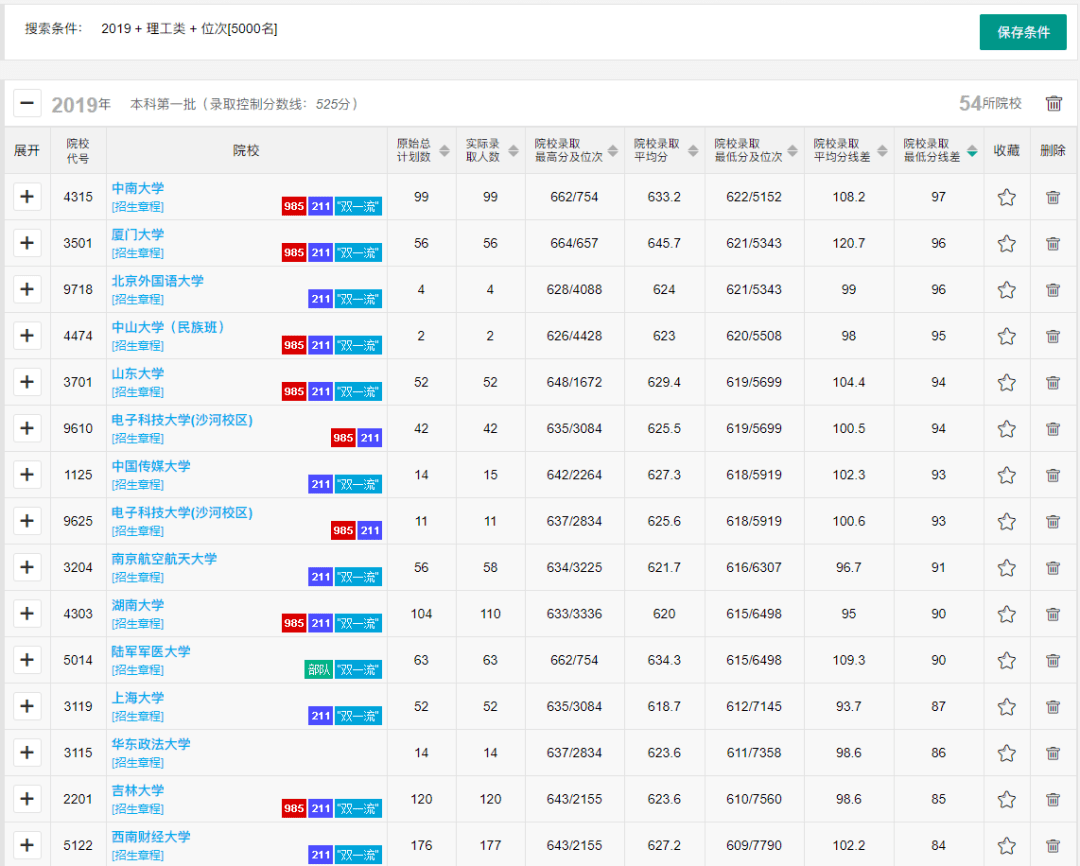Collapse the 2019年 section with the minus button
The image size is (1080, 866).
point(27,104)
